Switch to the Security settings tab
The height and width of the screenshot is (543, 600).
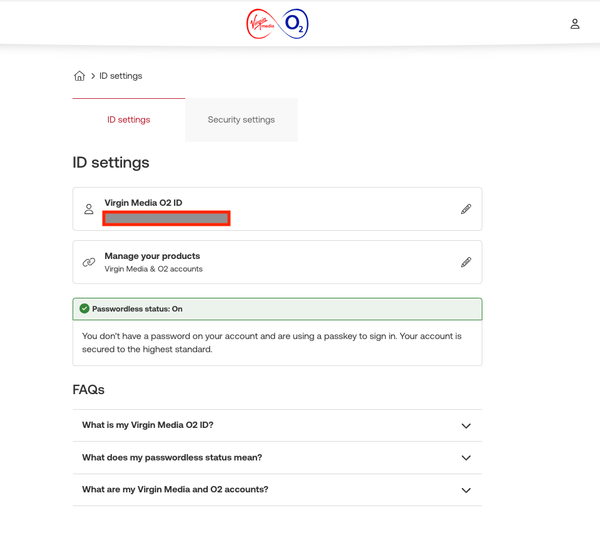(241, 120)
